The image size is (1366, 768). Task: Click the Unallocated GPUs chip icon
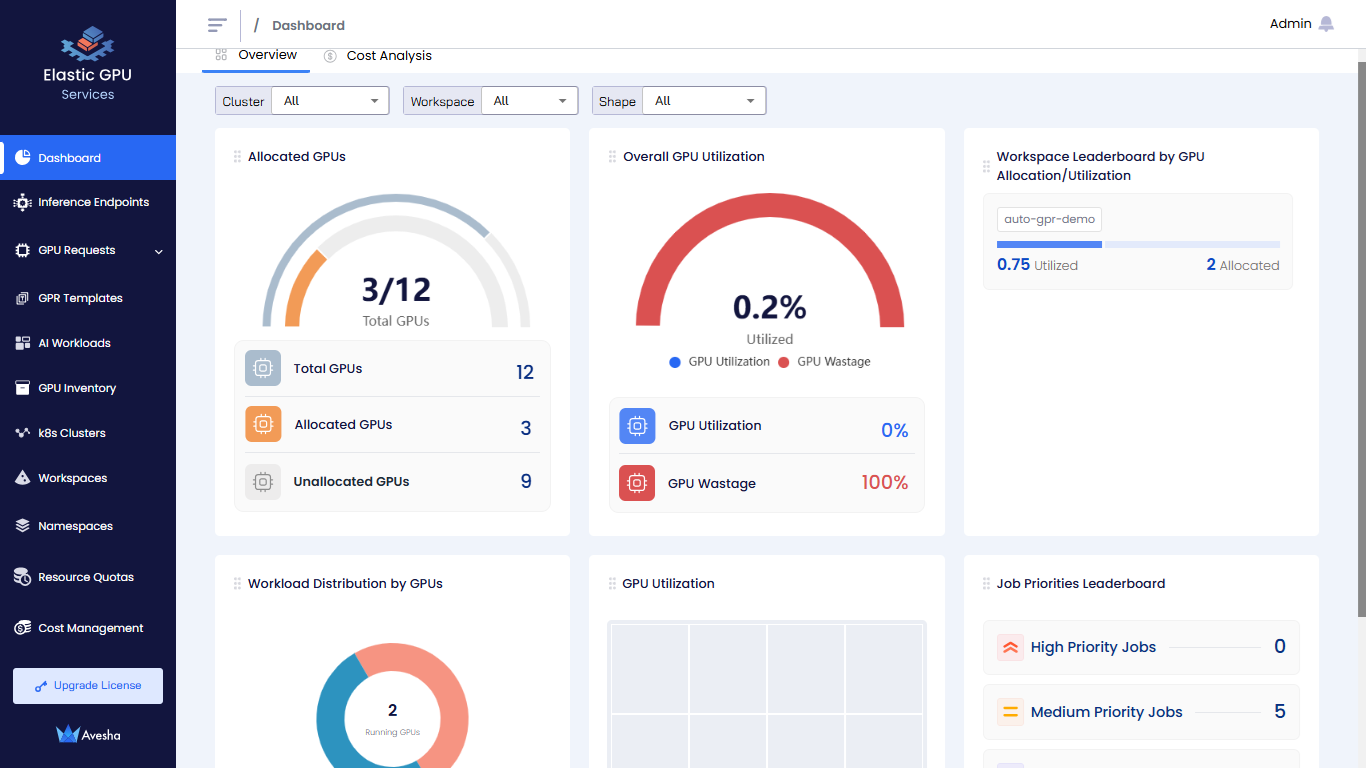tap(263, 481)
